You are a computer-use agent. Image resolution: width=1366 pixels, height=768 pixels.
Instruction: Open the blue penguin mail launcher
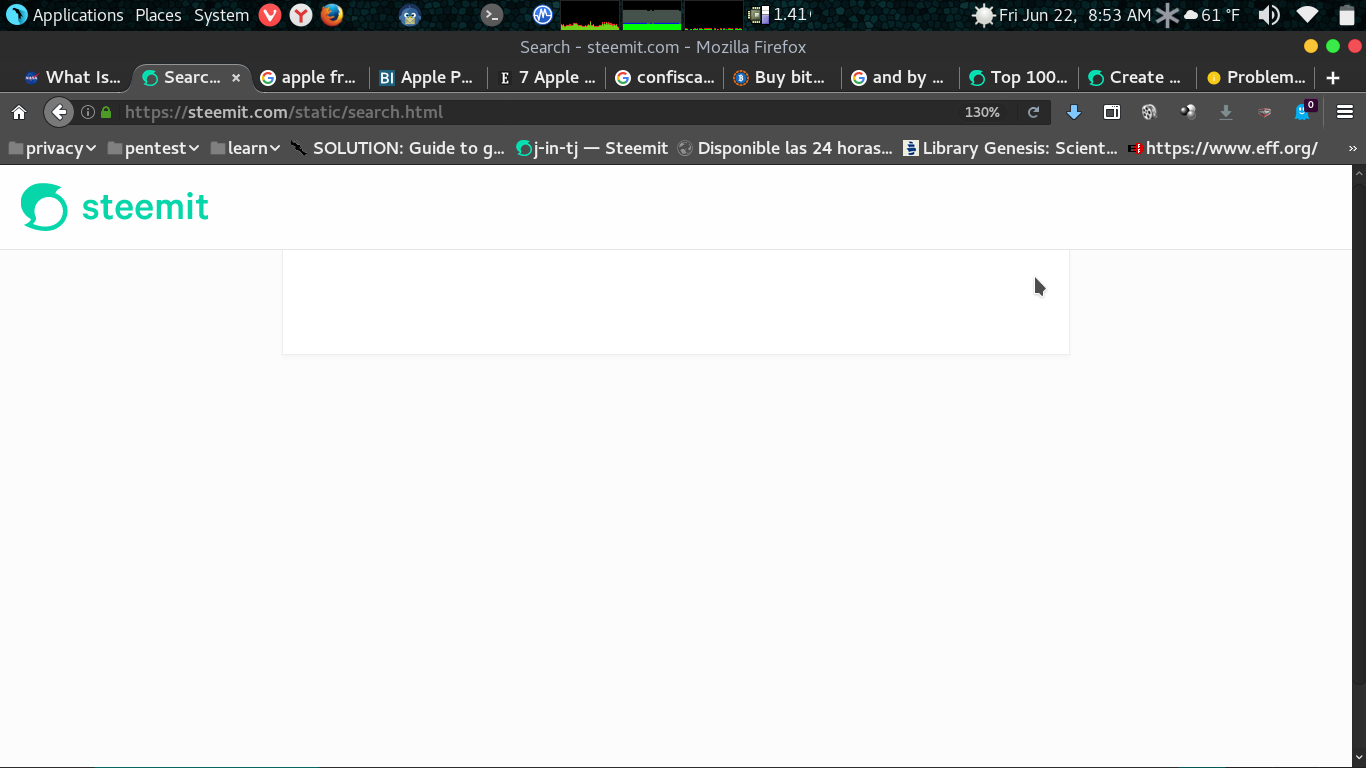click(x=409, y=15)
